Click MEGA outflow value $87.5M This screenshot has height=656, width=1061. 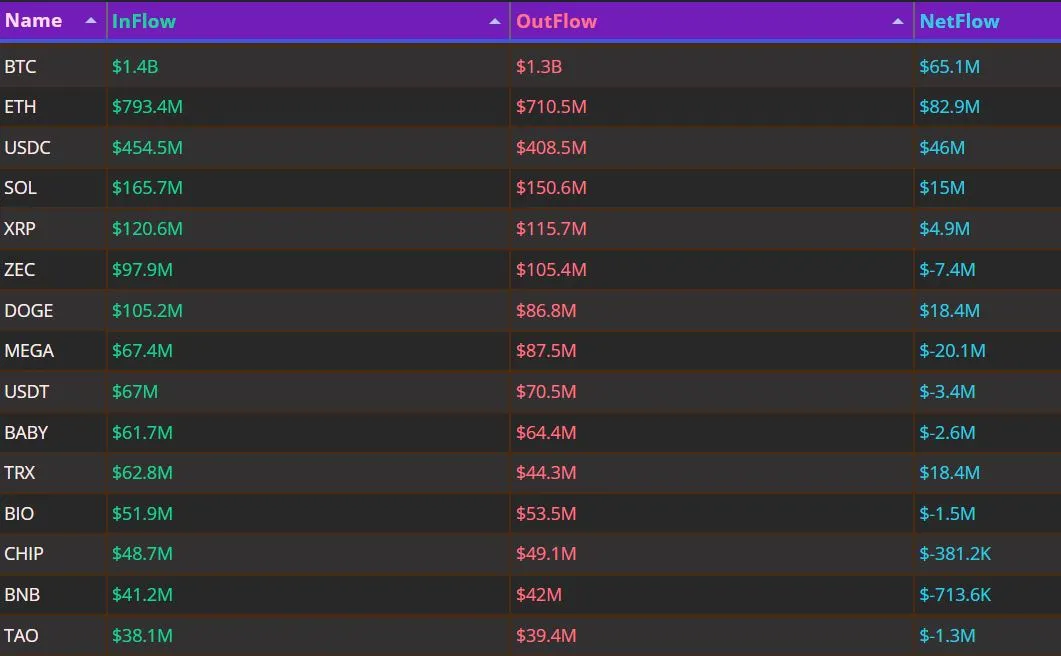point(546,351)
